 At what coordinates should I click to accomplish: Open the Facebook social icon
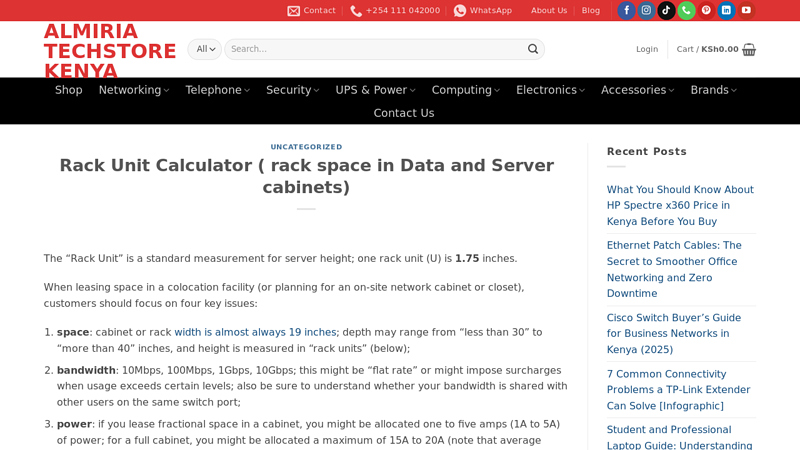626,10
